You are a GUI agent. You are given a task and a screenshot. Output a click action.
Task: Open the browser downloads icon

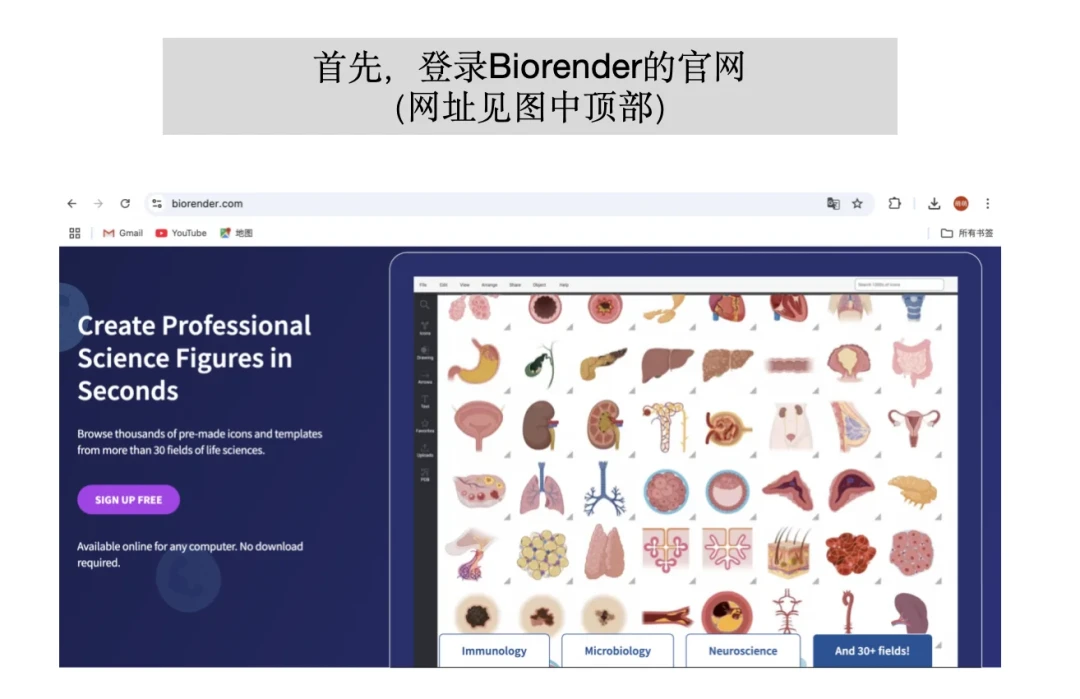934,204
